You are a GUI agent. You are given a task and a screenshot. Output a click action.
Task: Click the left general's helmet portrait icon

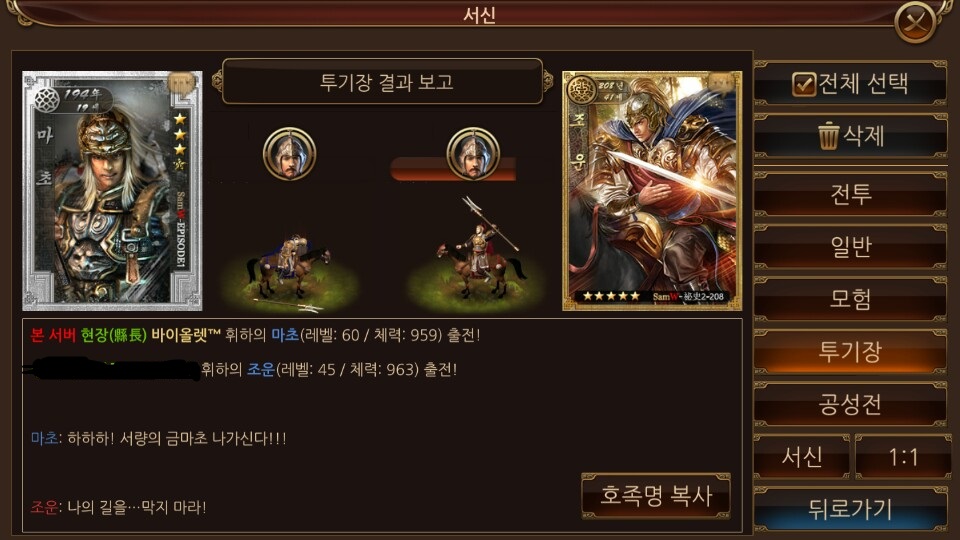pyautogui.click(x=290, y=154)
